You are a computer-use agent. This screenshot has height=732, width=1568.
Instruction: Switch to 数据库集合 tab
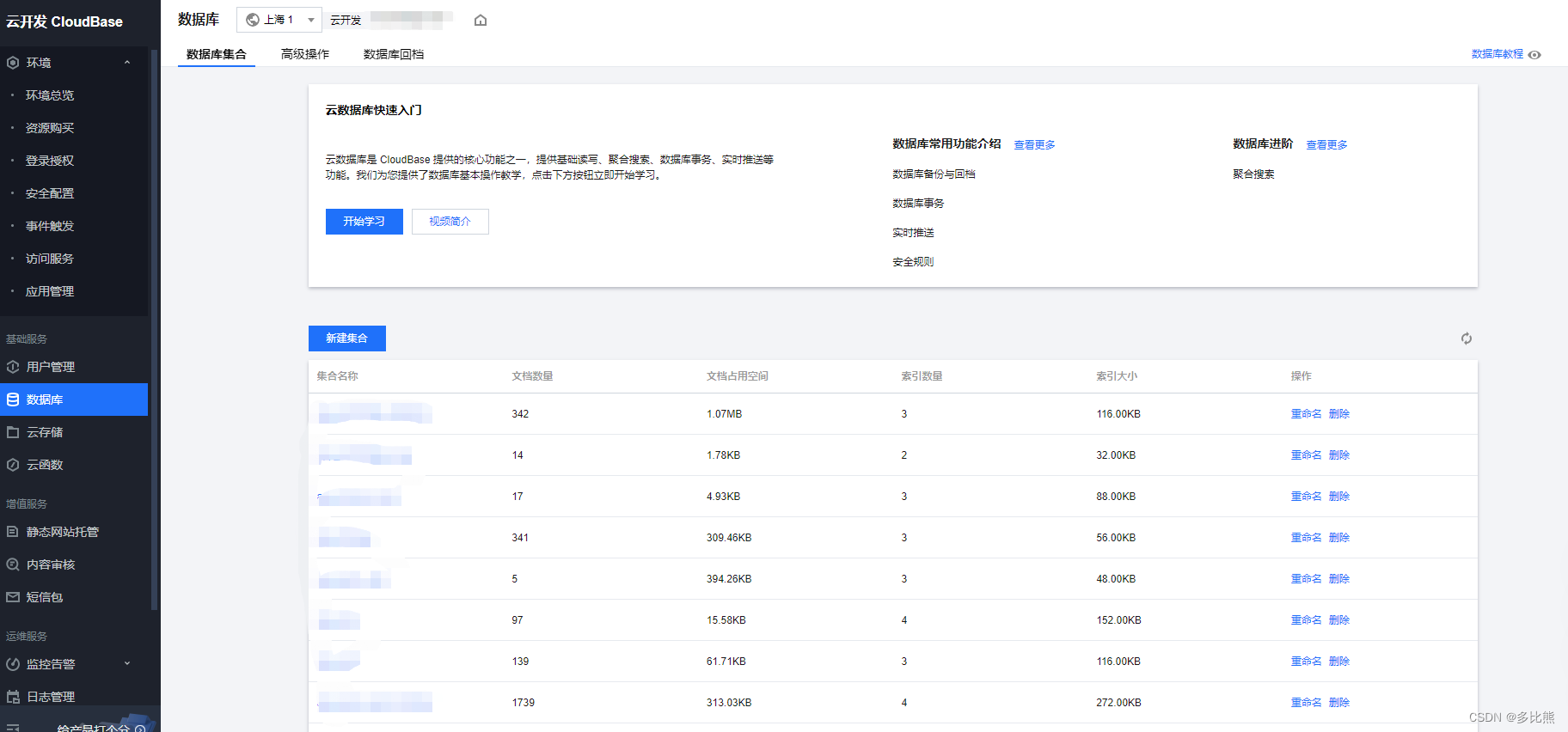[x=217, y=54]
